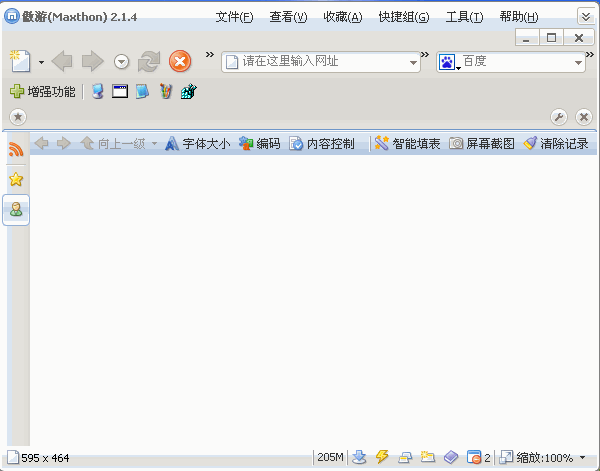Expand the main toolbar overflow chevron

point(209,54)
